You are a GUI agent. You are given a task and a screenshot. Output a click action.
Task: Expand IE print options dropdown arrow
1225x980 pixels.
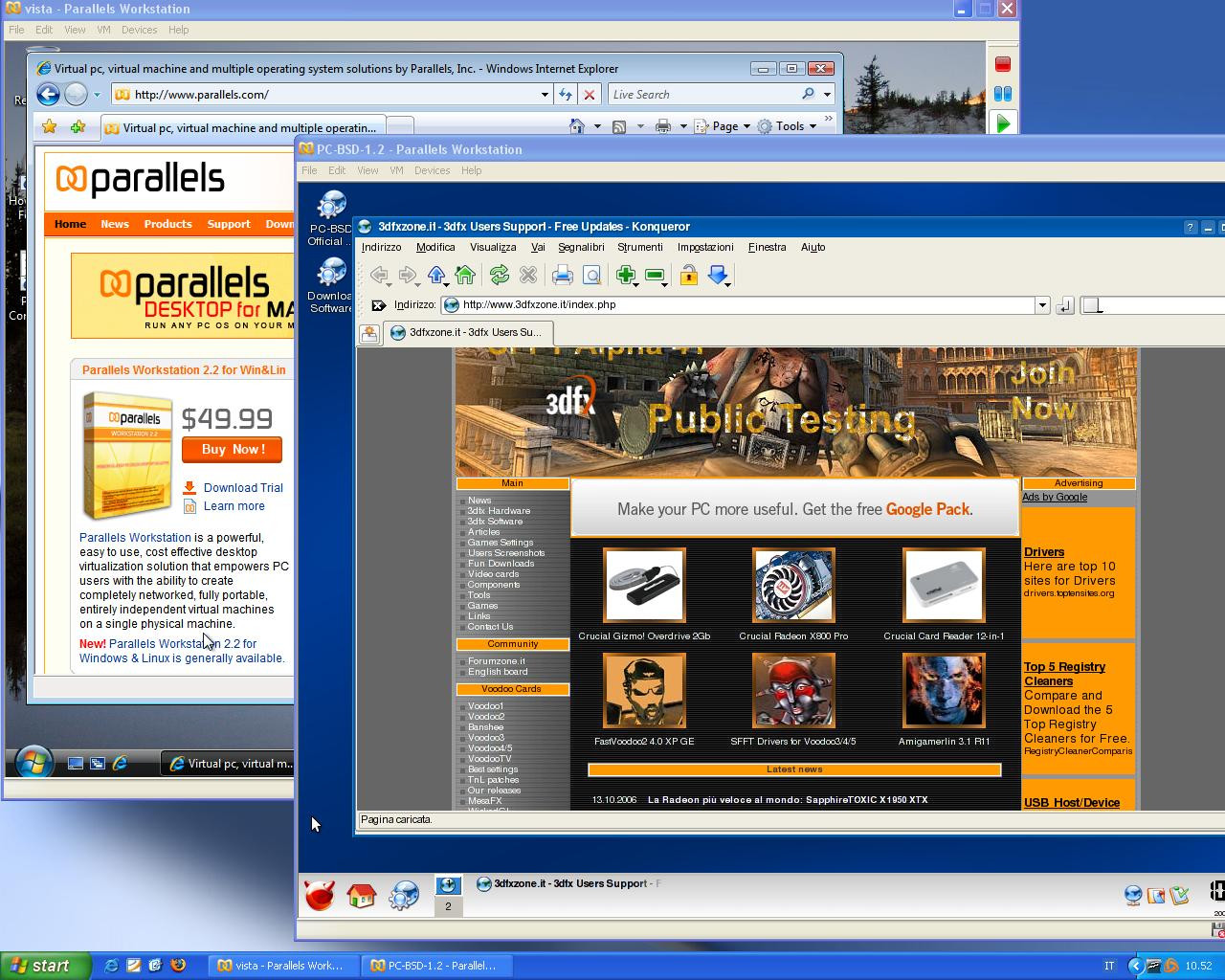point(682,126)
